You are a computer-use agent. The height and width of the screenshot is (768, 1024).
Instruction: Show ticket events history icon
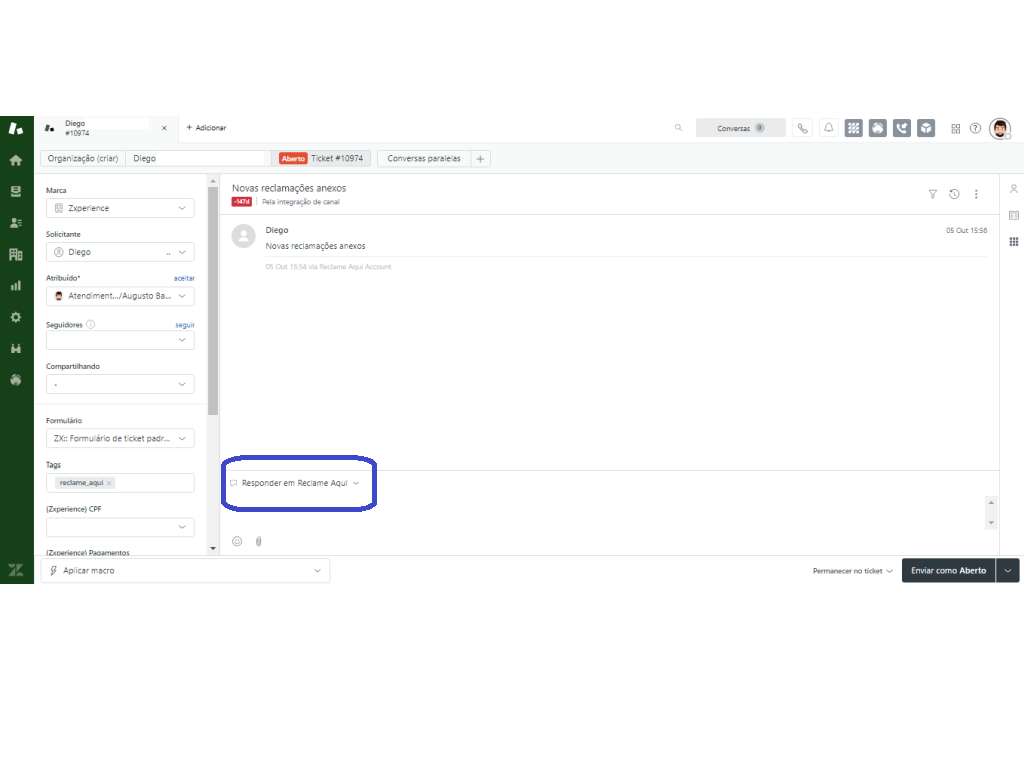click(954, 194)
